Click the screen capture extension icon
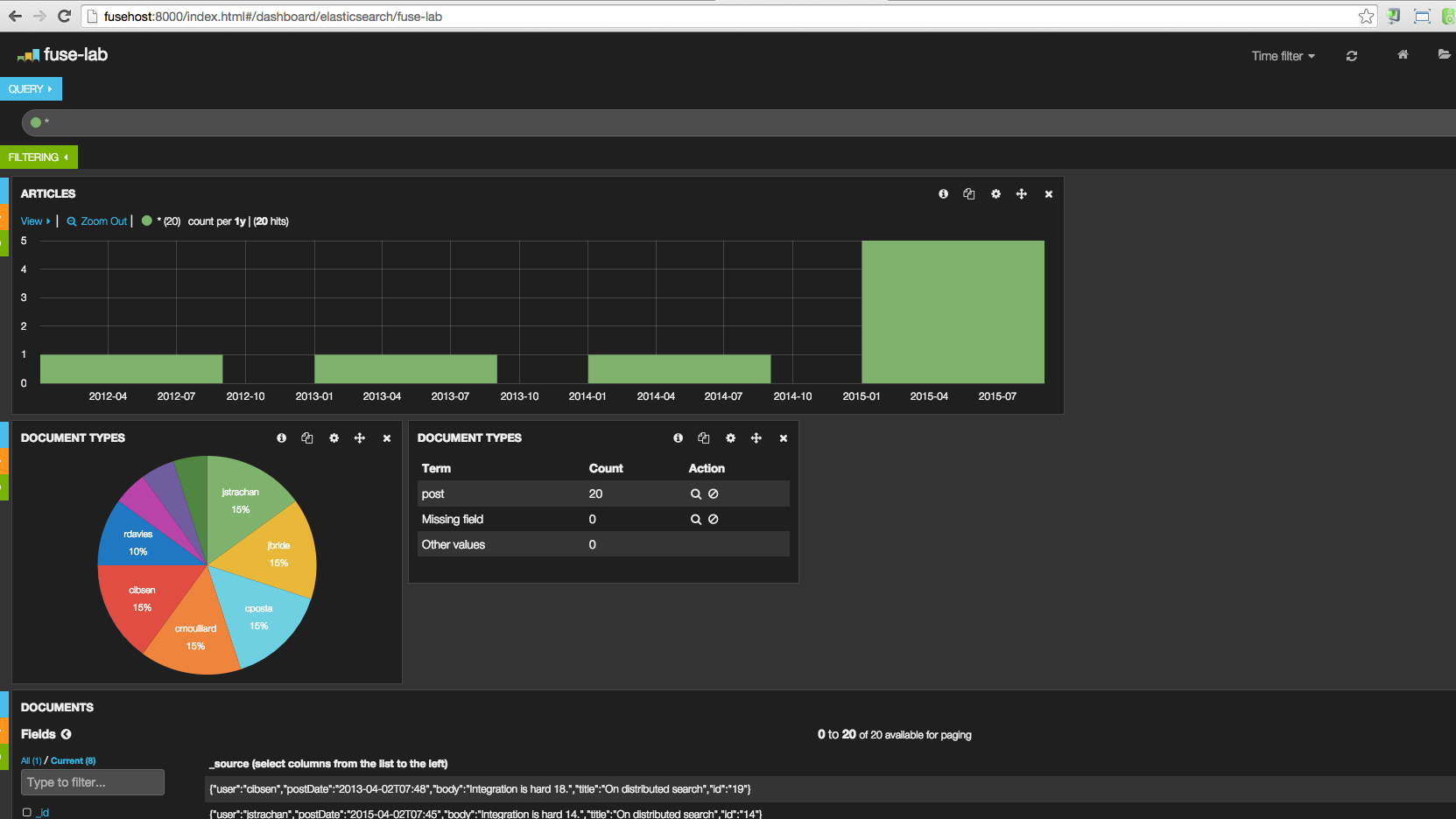The image size is (1456, 819). coord(1422,16)
